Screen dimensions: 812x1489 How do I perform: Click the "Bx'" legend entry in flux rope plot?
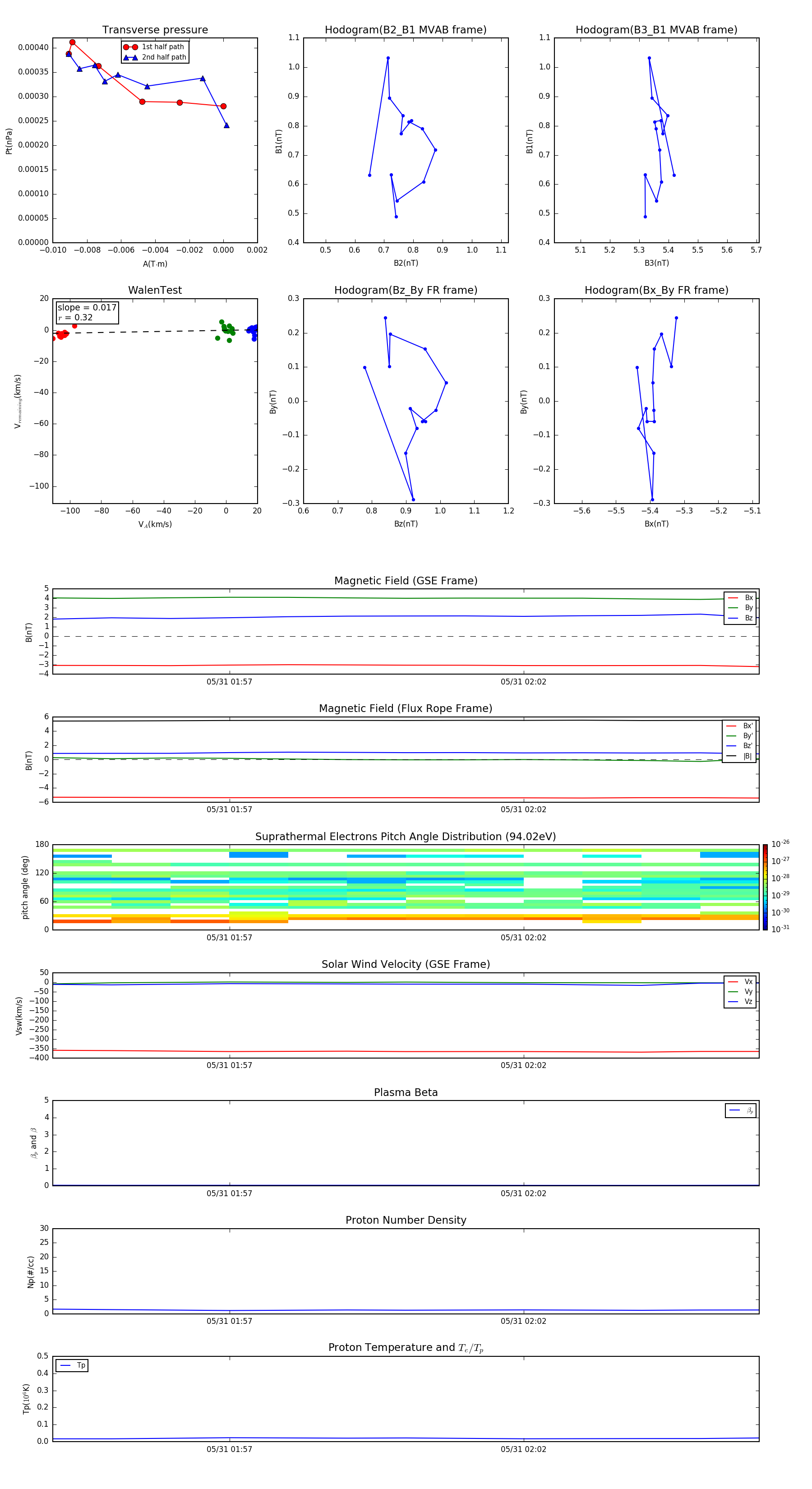tap(740, 726)
